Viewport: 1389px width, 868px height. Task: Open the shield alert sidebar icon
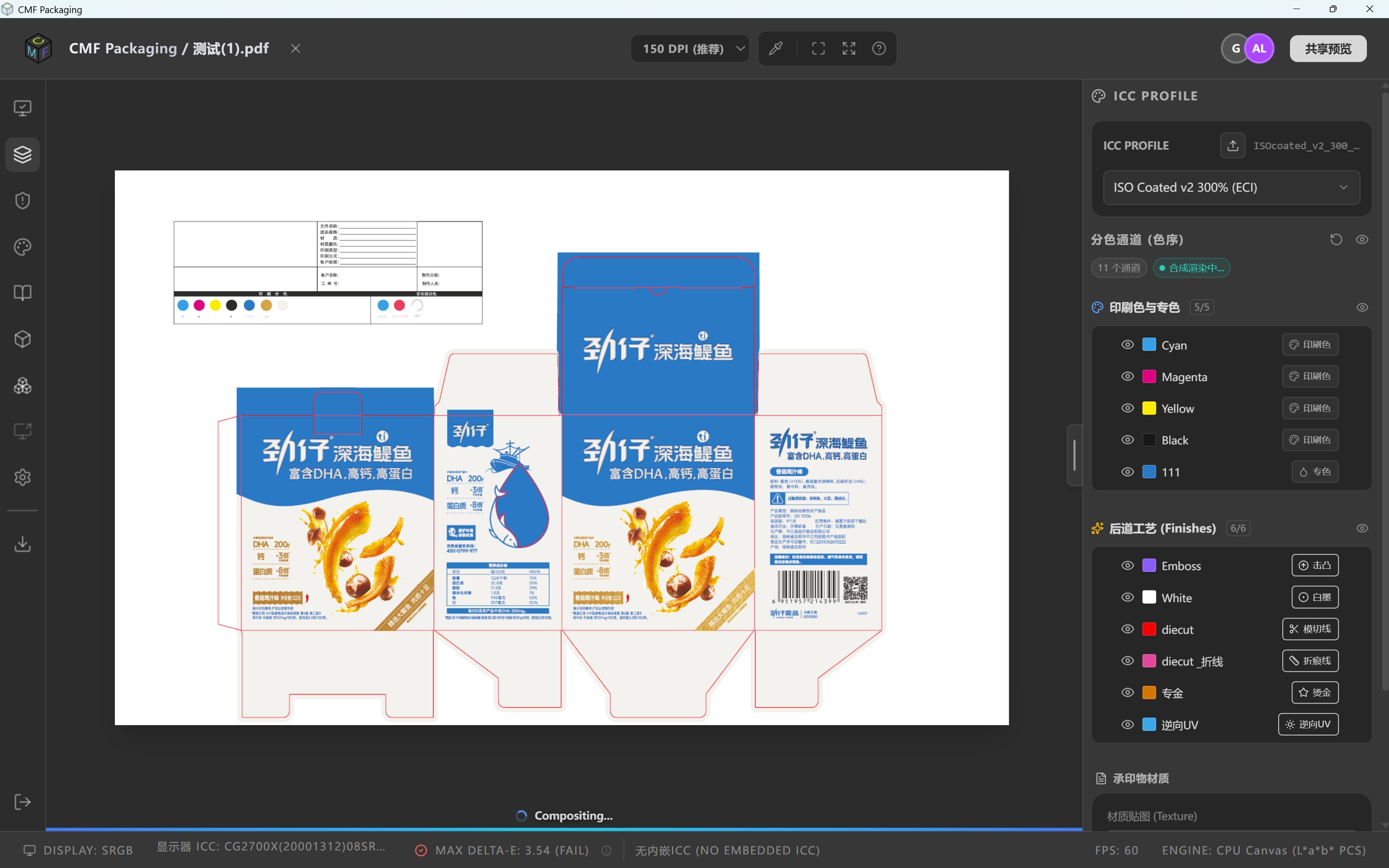pyautogui.click(x=23, y=200)
